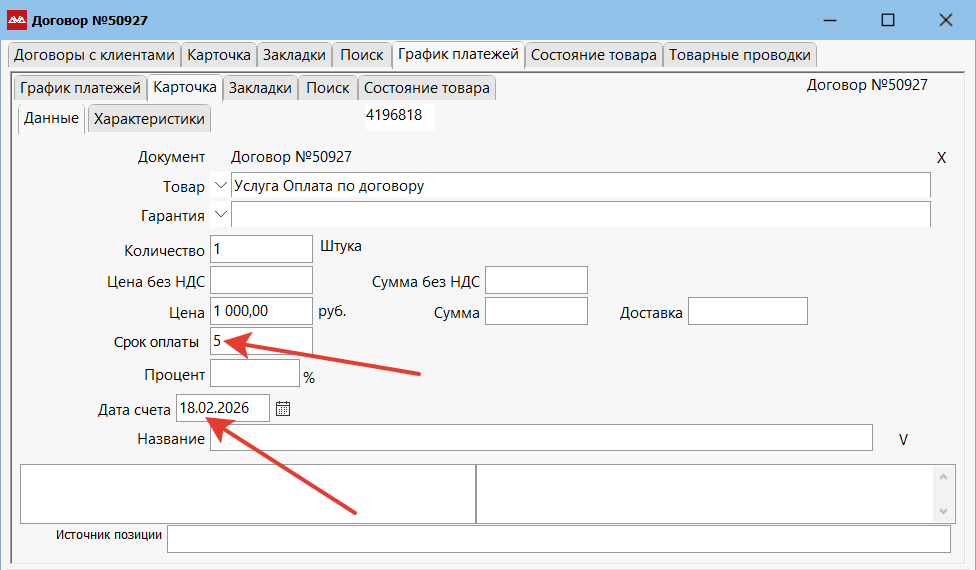Click the Доставка input field

point(747,312)
